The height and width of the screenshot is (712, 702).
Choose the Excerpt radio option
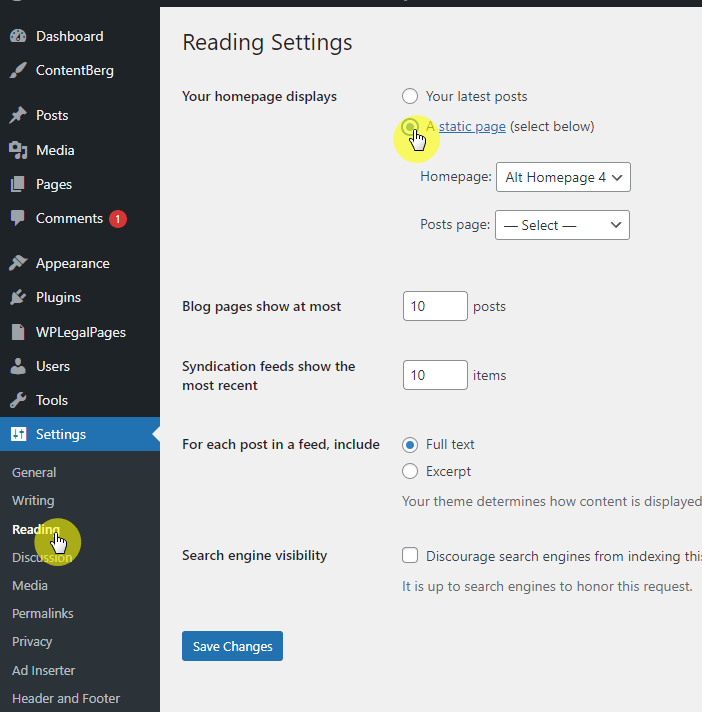tap(410, 471)
